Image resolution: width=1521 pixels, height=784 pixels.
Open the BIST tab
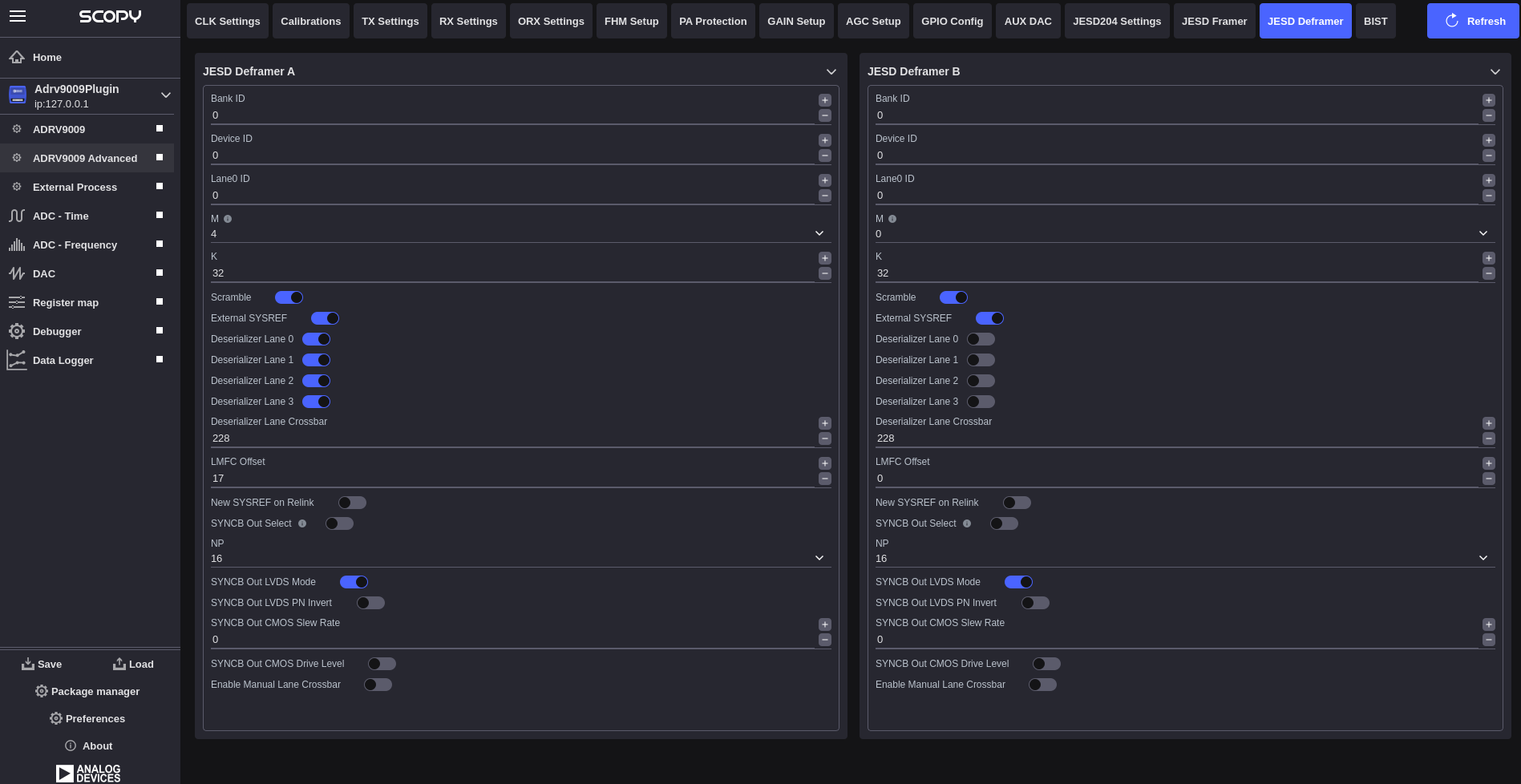[x=1375, y=21]
